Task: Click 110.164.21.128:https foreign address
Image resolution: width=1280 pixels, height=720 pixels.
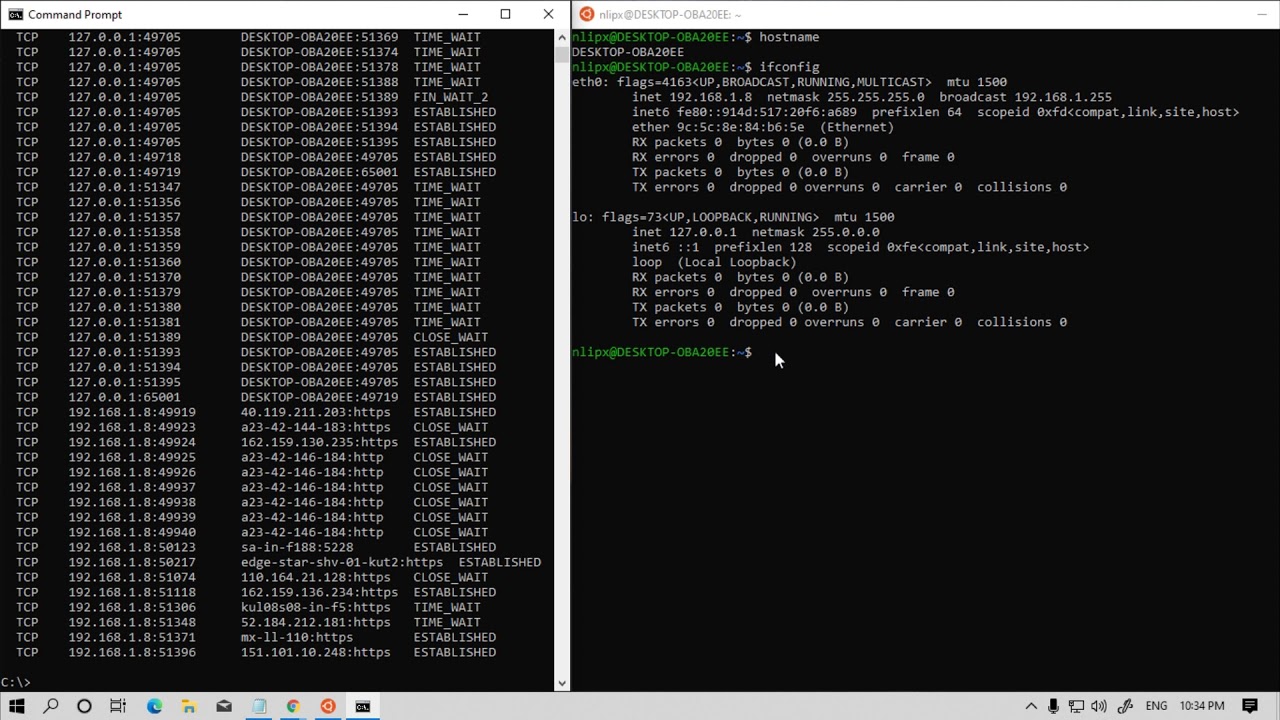Action: click(x=315, y=577)
